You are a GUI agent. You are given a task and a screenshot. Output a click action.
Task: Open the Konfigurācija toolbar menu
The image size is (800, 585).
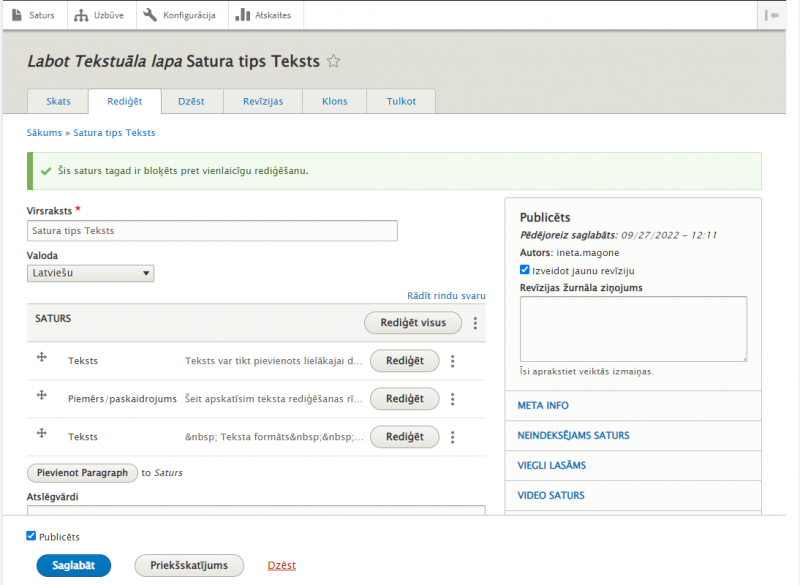point(182,15)
